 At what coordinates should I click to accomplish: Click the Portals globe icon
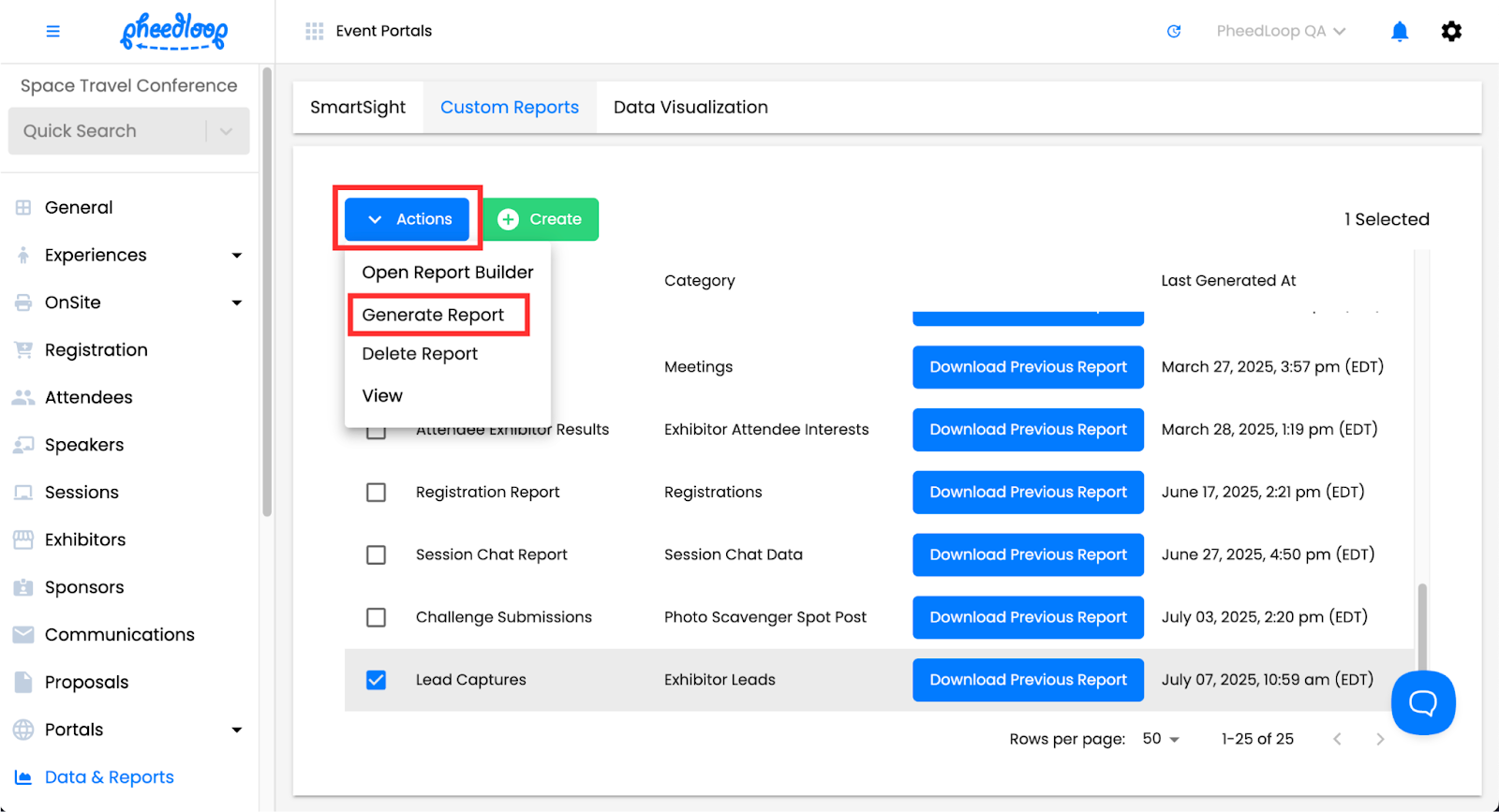point(23,730)
